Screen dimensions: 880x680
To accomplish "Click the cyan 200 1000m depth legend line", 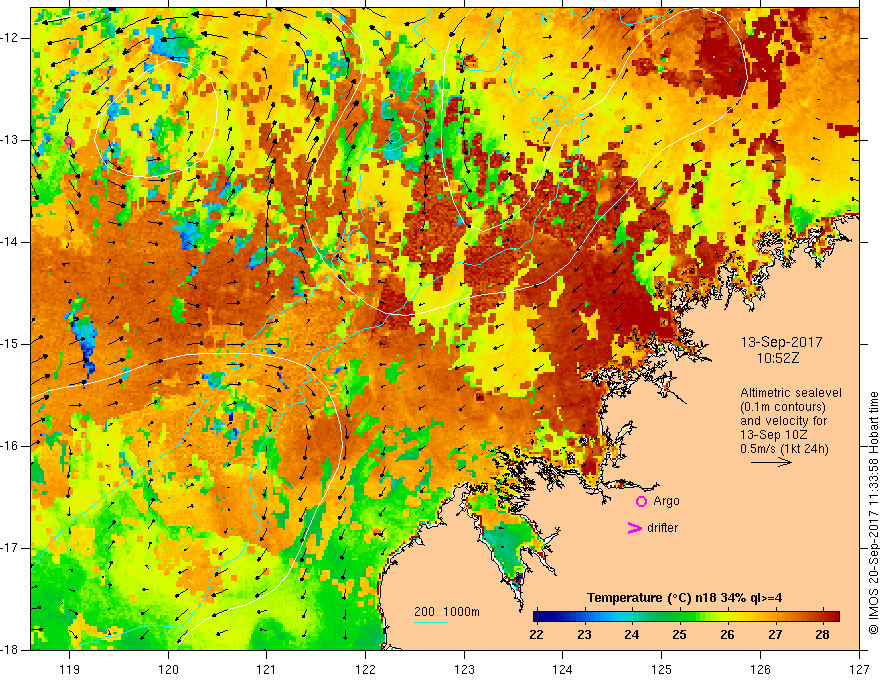I will coord(430,622).
